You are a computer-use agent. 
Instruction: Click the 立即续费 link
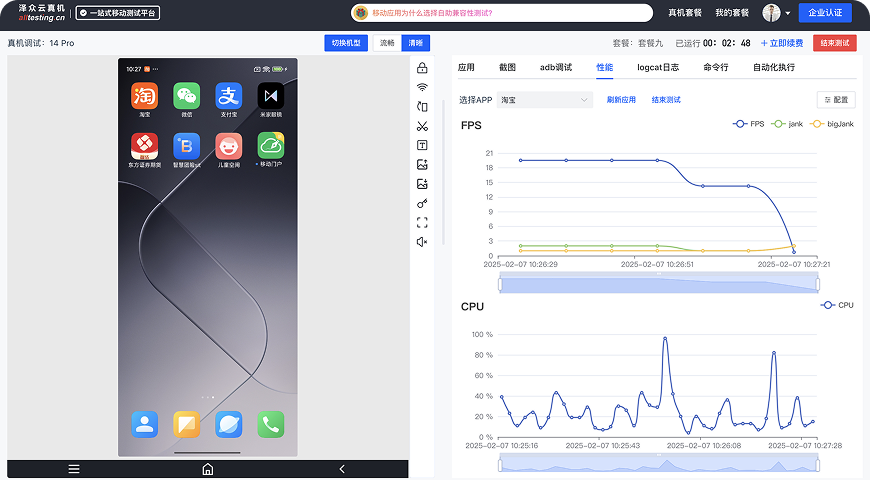pyautogui.click(x=782, y=43)
